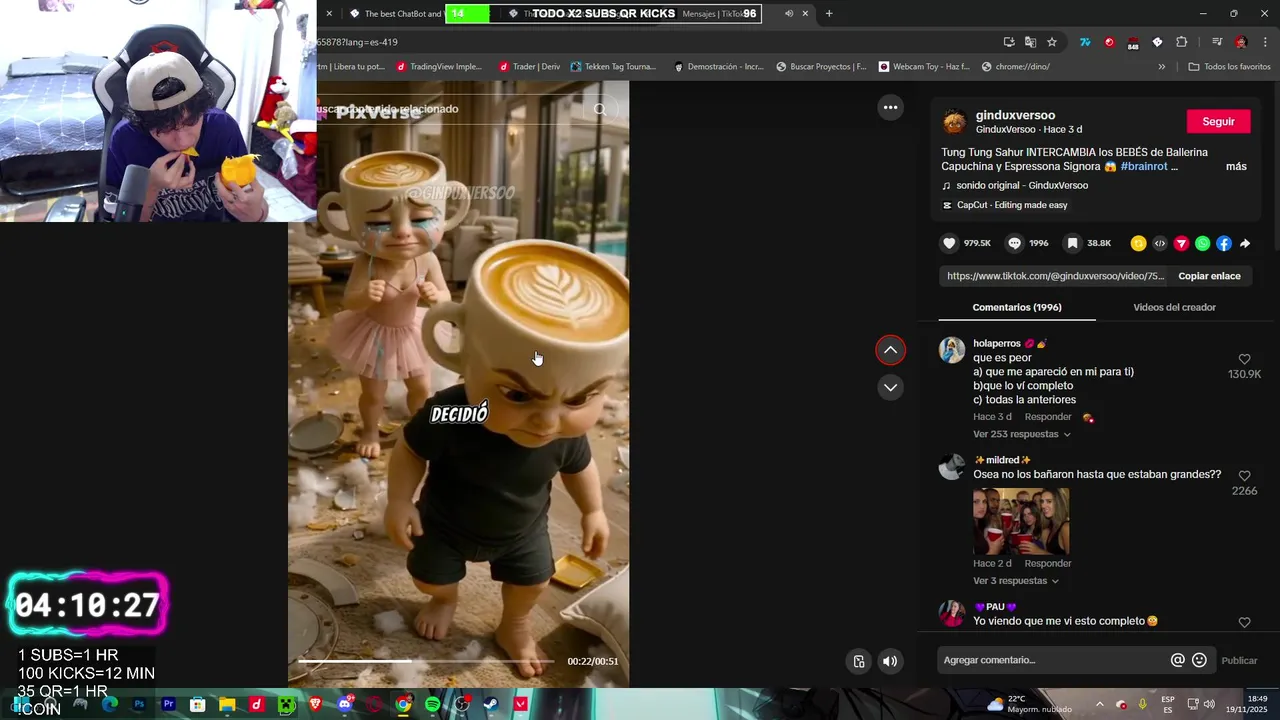Insert a mention with the @ icon
1280x720 pixels.
1178,660
